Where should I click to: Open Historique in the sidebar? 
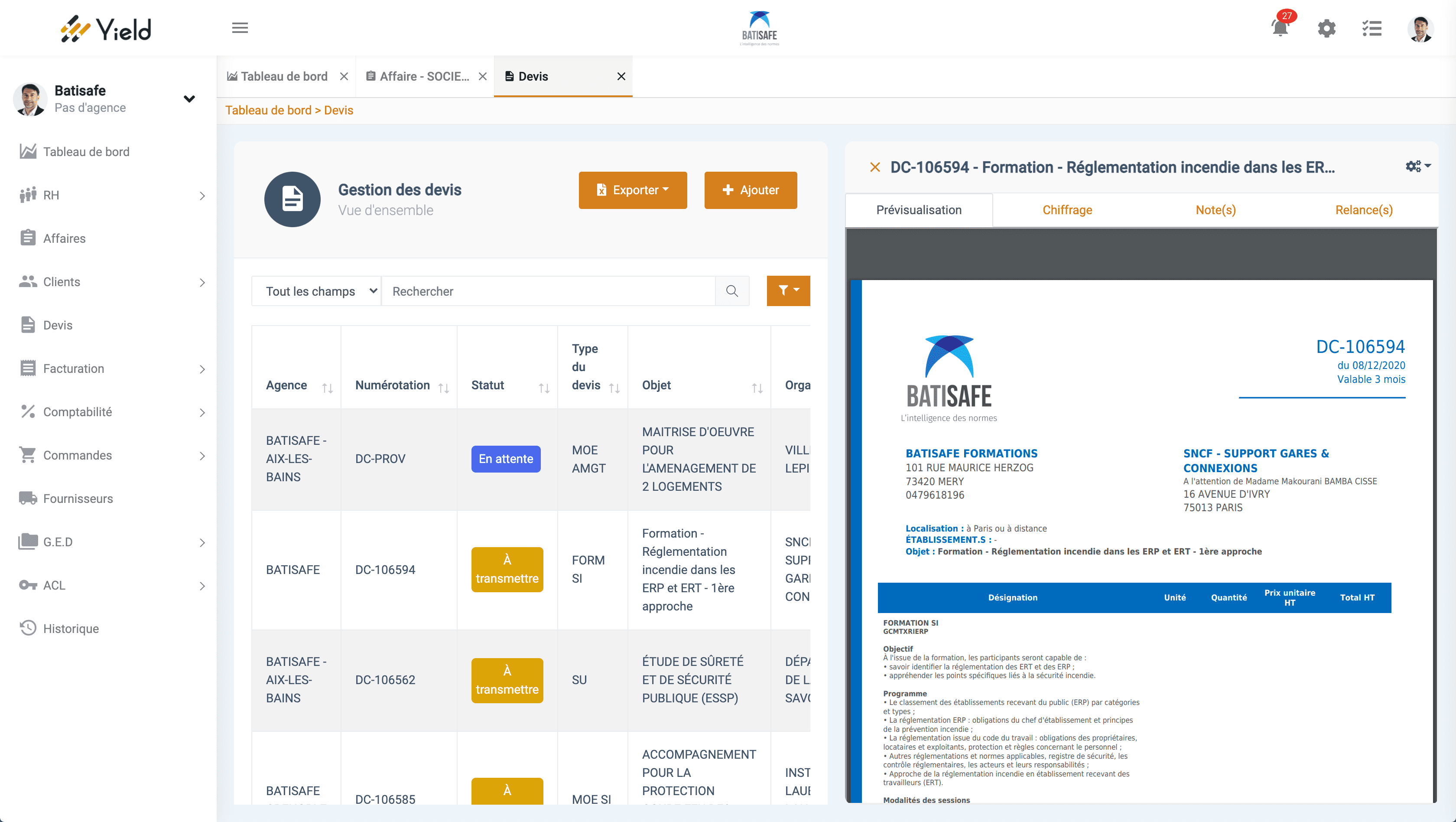pyautogui.click(x=71, y=628)
